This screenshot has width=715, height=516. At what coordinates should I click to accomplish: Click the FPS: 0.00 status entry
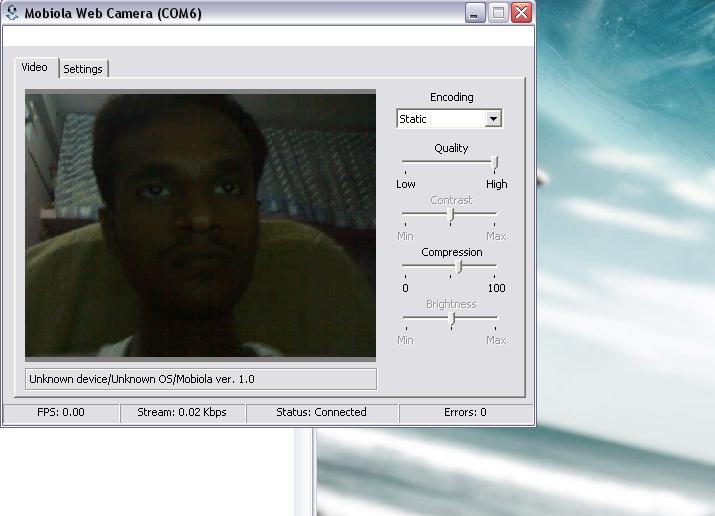point(61,413)
